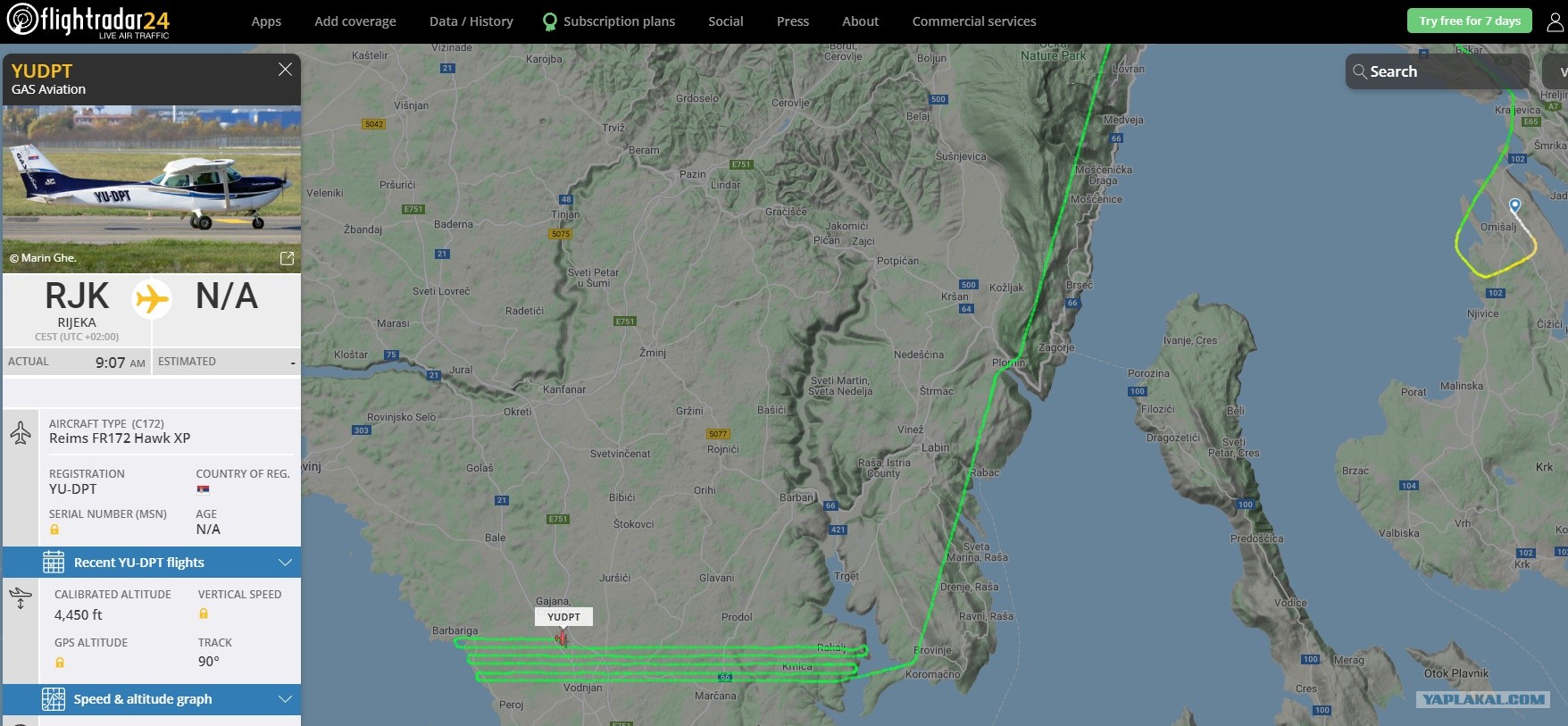Click the Speed & altitude graph icon

tap(54, 699)
